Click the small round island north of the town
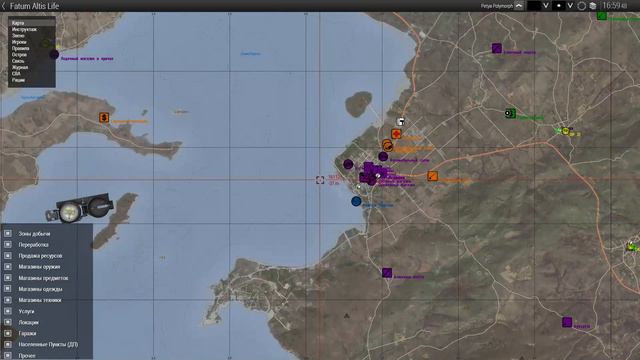Screen dimensions: 640x360 click(358, 104)
